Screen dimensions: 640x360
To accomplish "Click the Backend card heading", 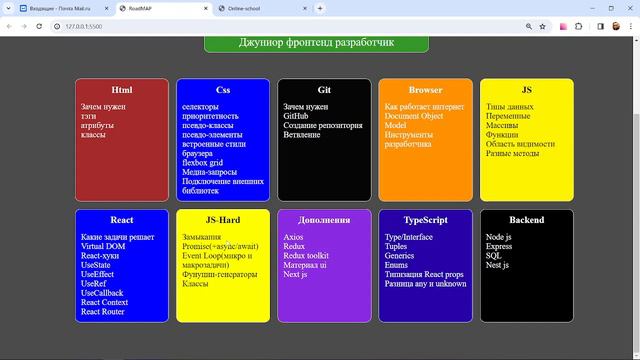I will (527, 220).
